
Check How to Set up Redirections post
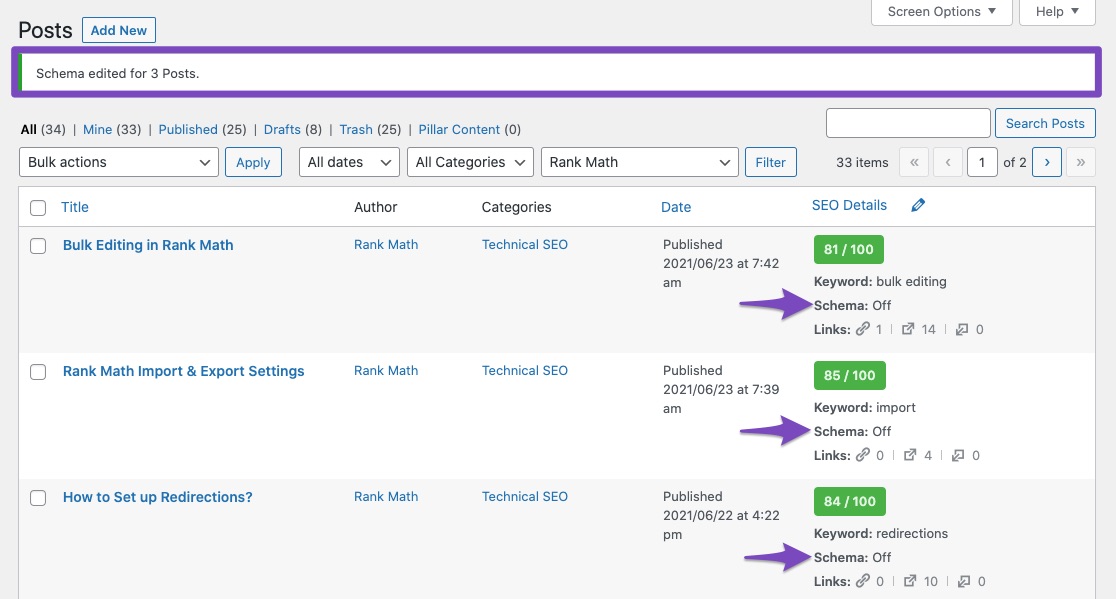coord(38,498)
